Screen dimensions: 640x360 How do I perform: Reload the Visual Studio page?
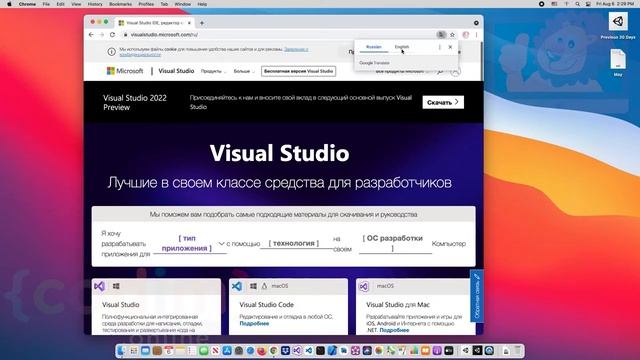pos(112,35)
